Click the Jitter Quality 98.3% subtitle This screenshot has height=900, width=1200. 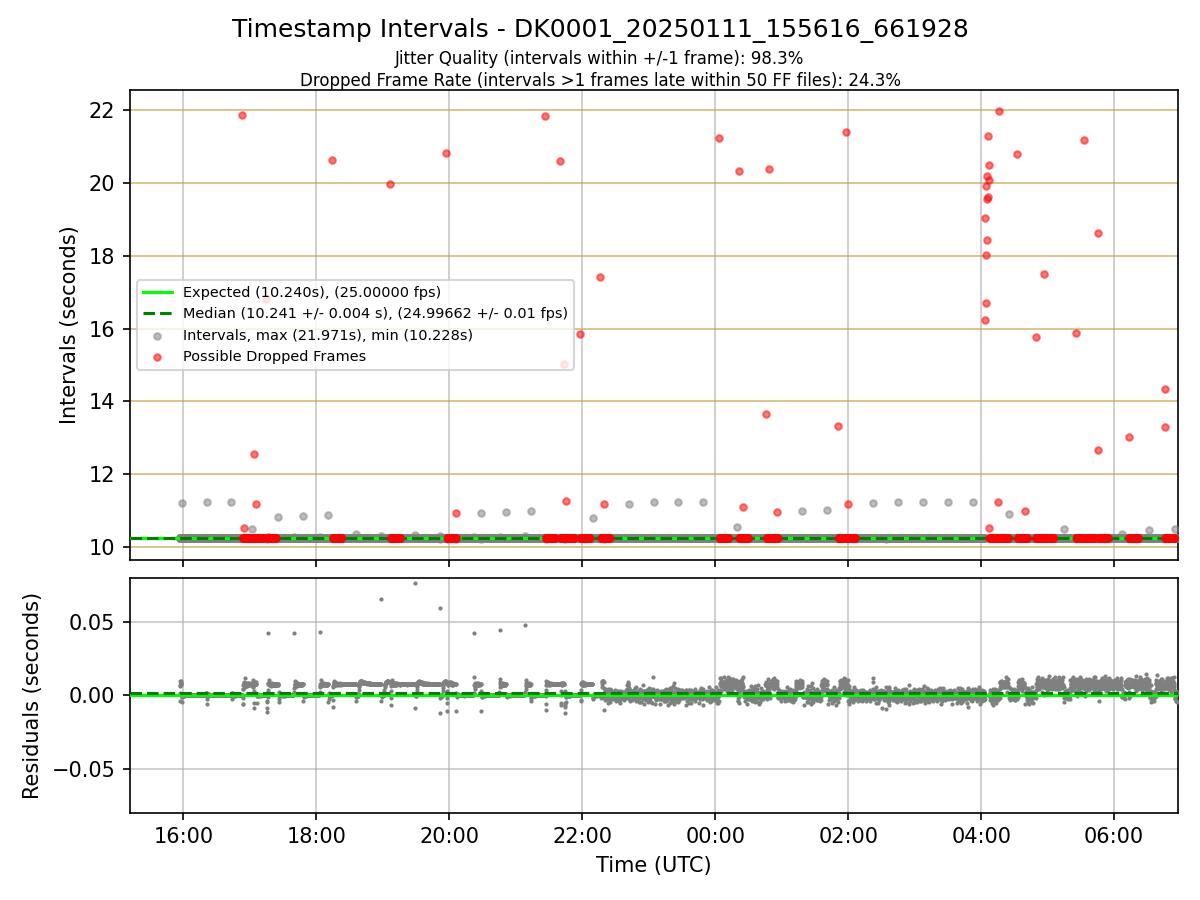tap(599, 58)
